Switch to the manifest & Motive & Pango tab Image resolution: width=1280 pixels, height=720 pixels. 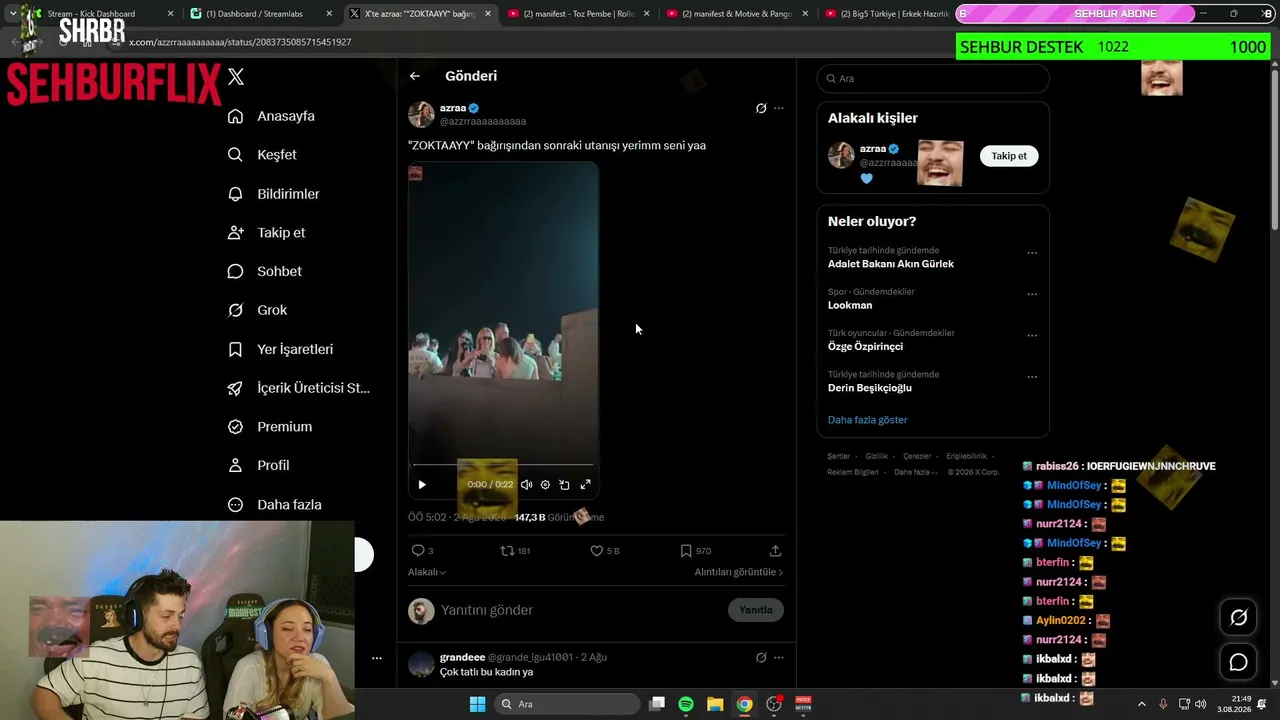(x=737, y=14)
